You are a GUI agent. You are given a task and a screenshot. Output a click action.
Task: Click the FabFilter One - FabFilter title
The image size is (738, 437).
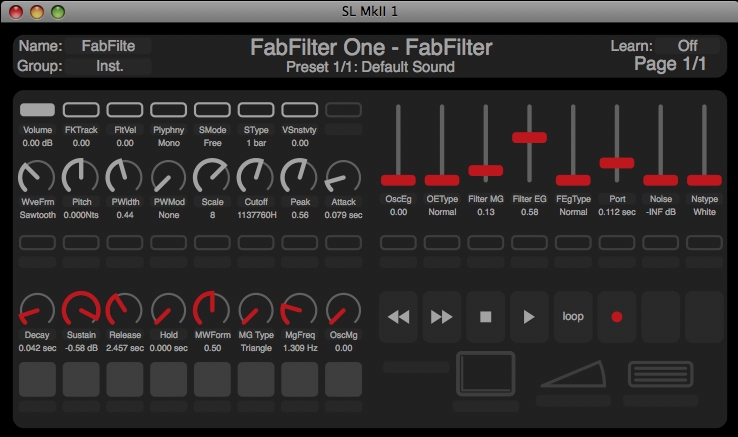click(371, 47)
